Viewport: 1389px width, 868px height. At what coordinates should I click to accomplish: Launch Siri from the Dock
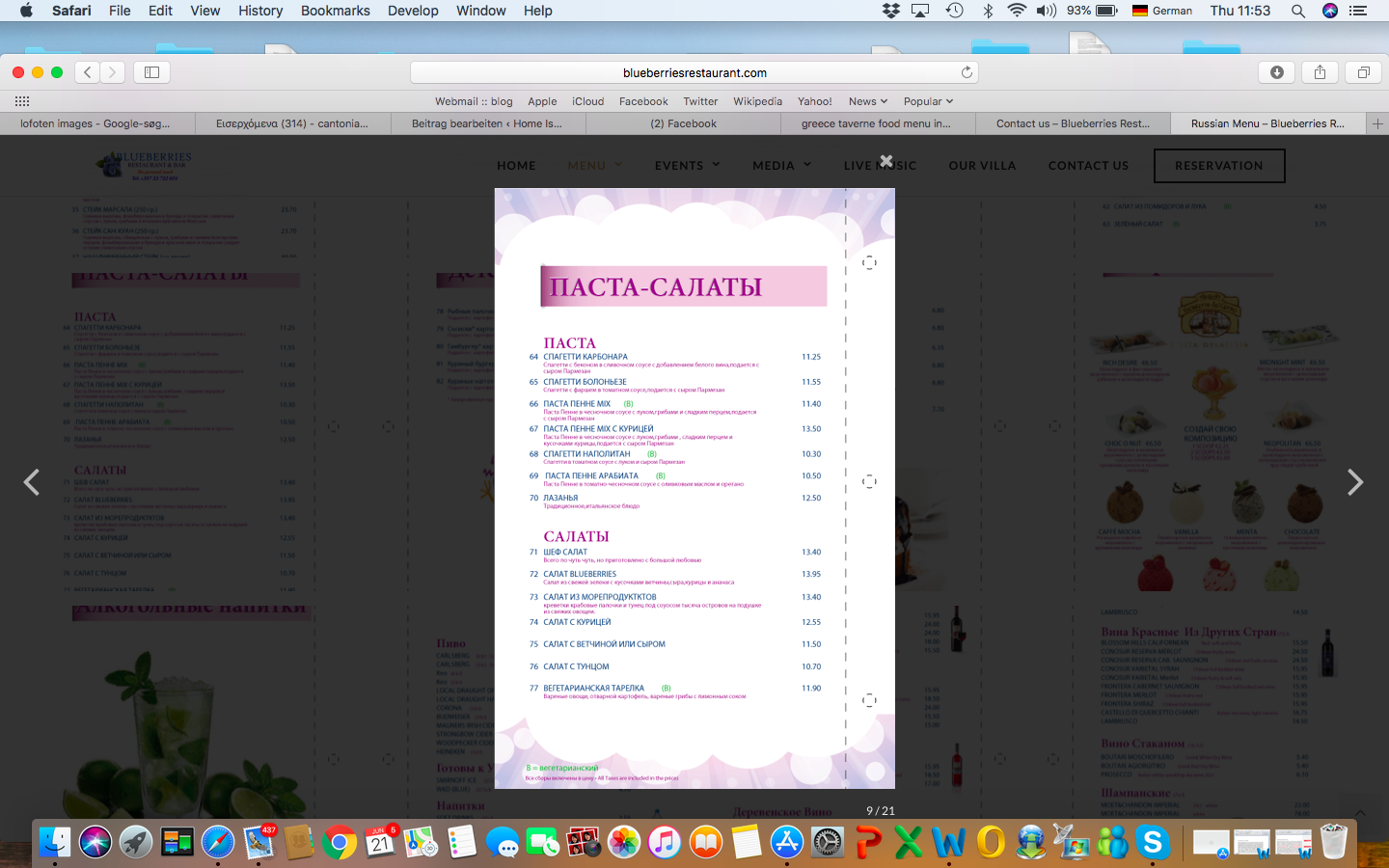pos(95,842)
